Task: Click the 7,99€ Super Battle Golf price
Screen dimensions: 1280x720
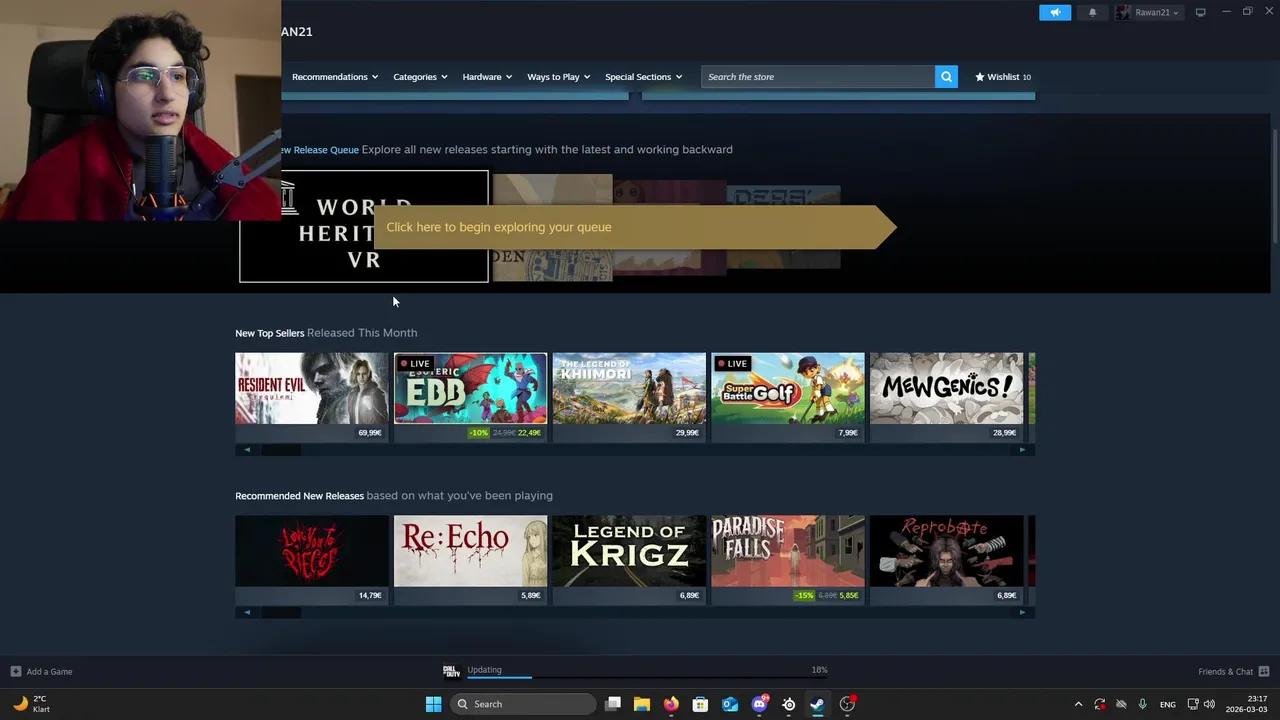Action: [848, 433]
